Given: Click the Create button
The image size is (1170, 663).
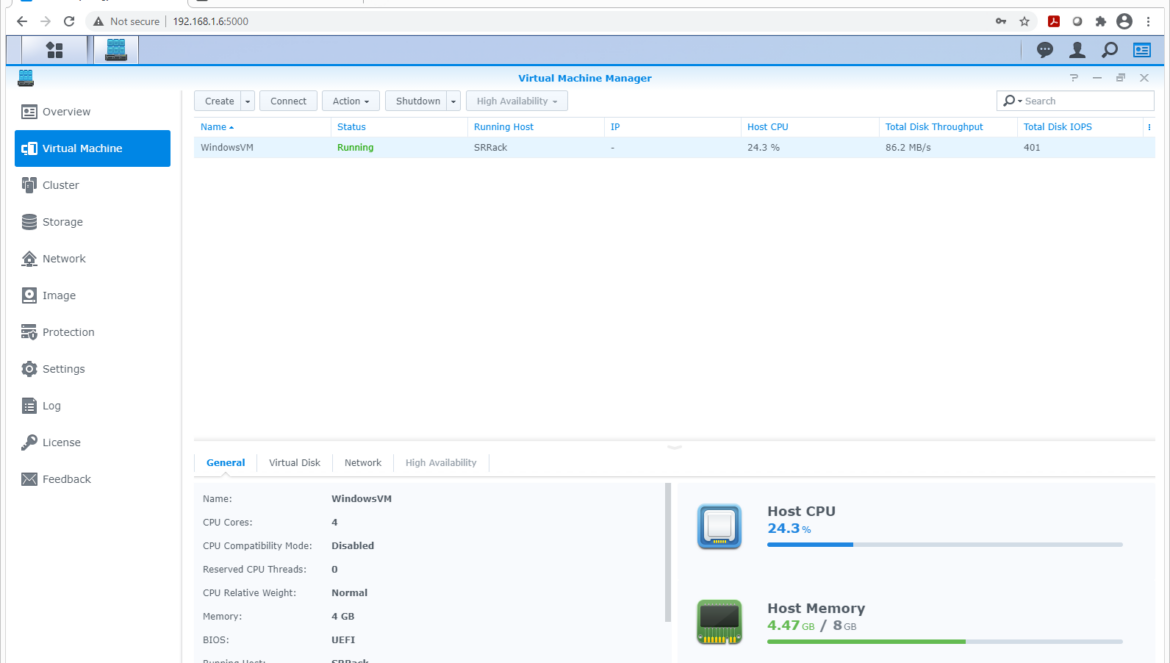Looking at the screenshot, I should (x=218, y=101).
